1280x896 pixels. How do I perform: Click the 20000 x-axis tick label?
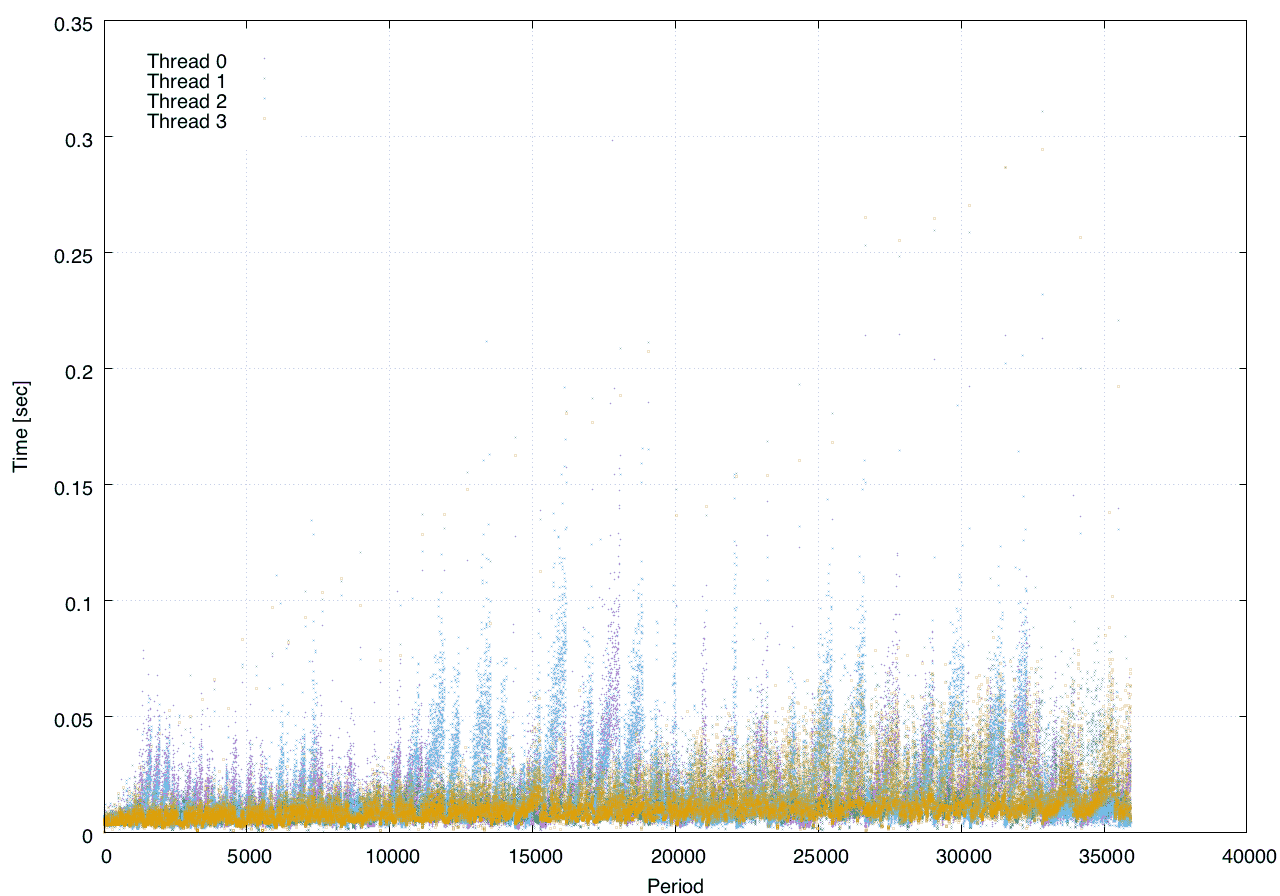pos(676,856)
